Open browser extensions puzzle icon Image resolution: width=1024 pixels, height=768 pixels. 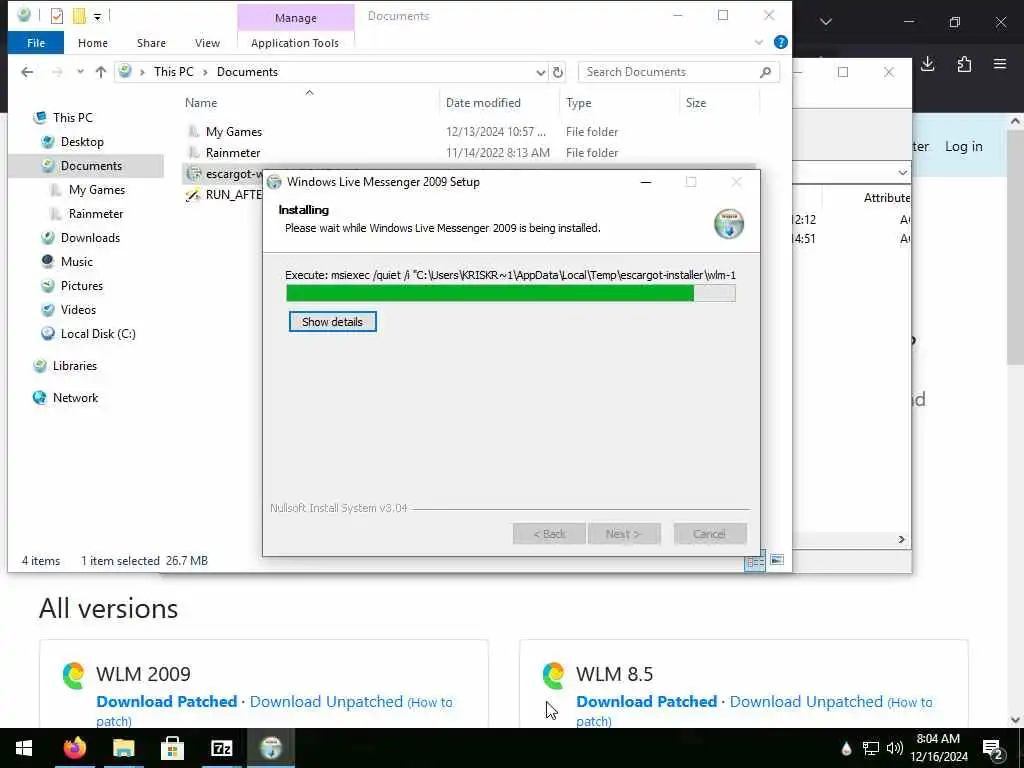[x=964, y=64]
